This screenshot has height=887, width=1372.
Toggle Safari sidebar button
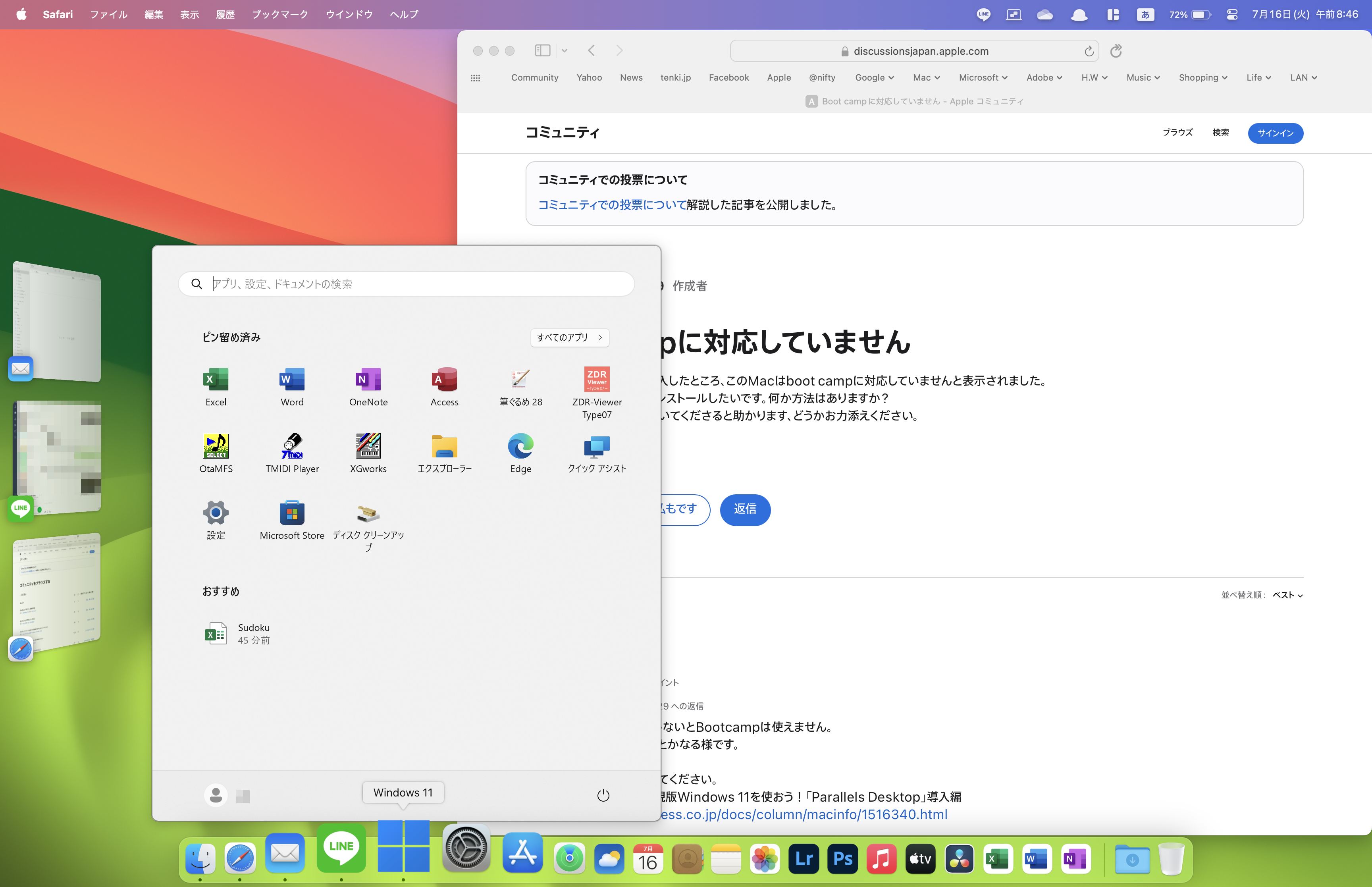click(x=542, y=51)
